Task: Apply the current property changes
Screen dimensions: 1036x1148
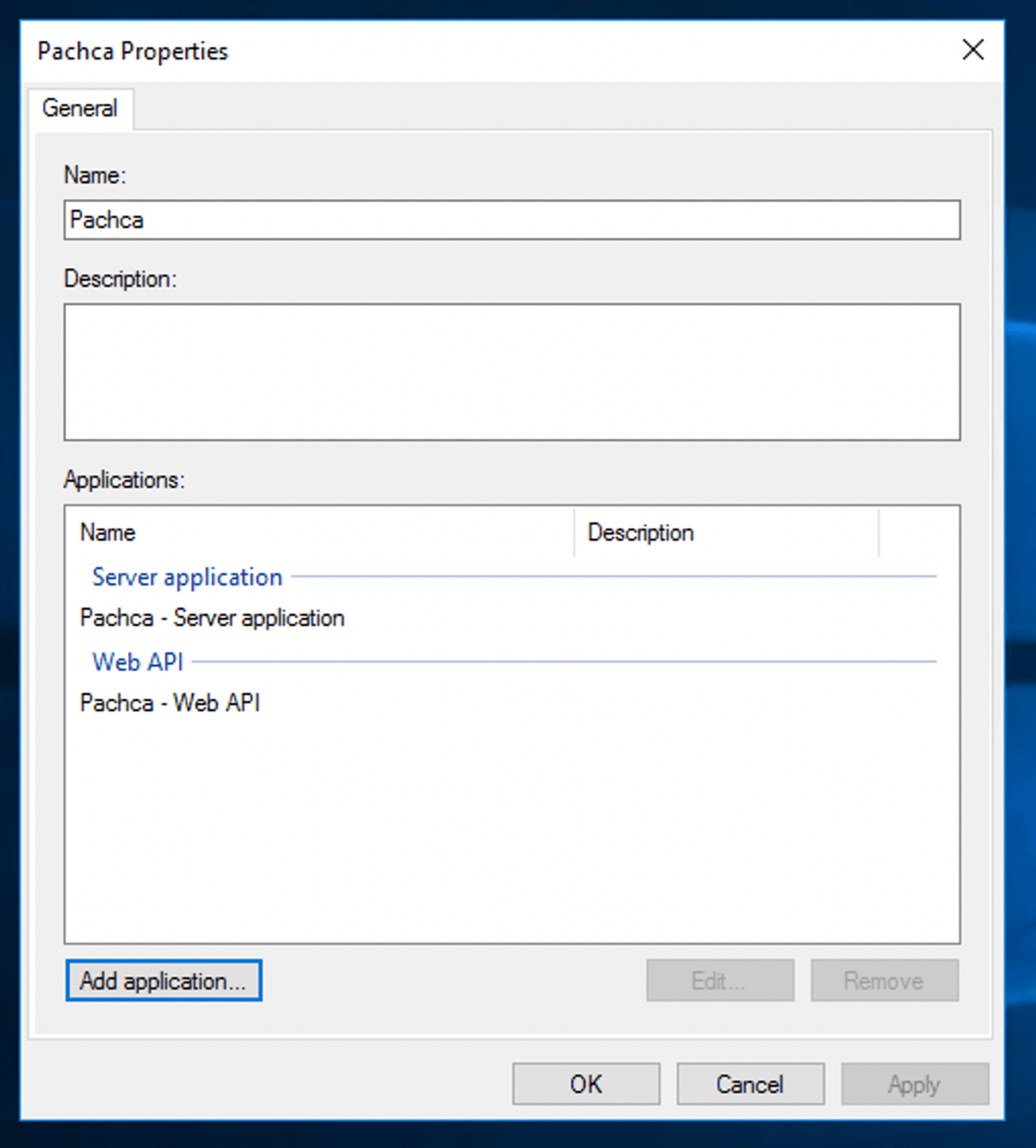Action: pos(914,1083)
